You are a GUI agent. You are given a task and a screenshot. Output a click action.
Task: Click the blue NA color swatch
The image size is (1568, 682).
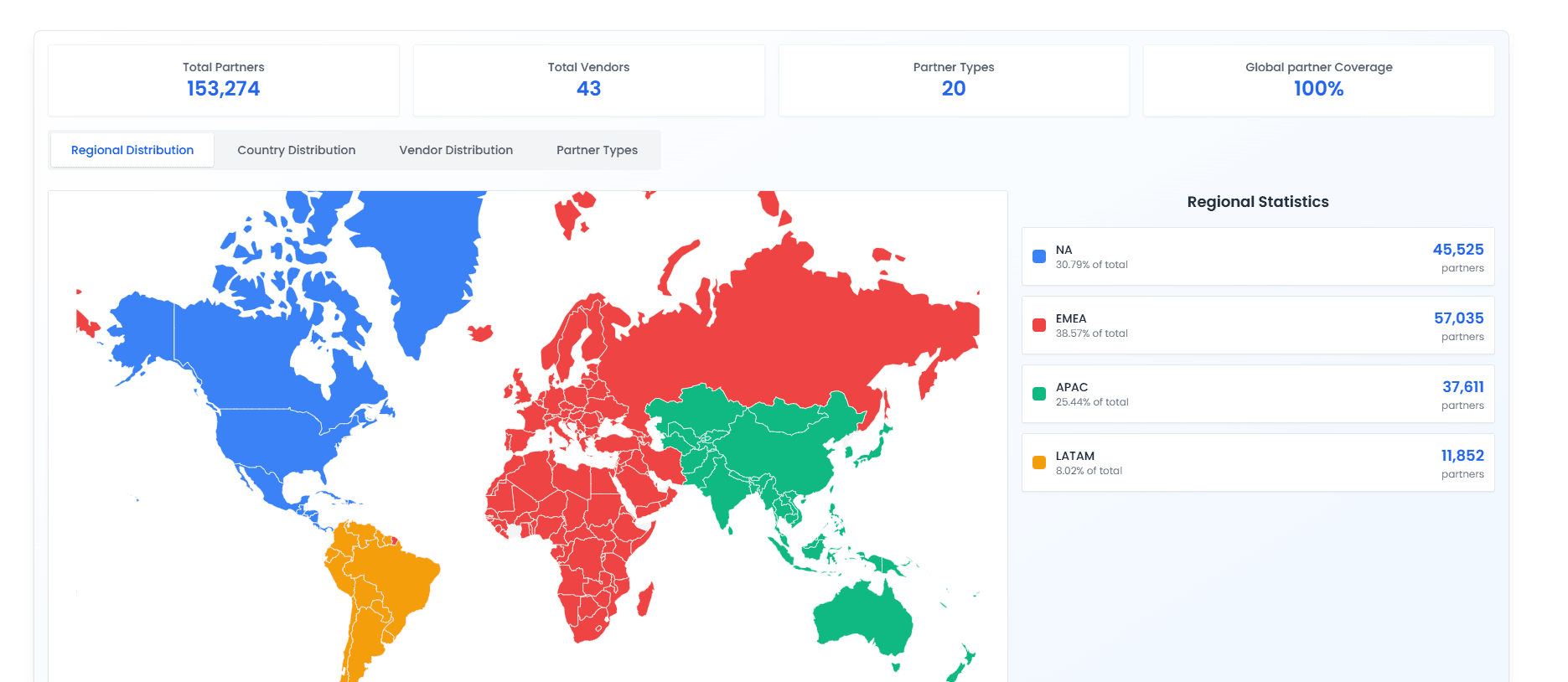(x=1039, y=256)
